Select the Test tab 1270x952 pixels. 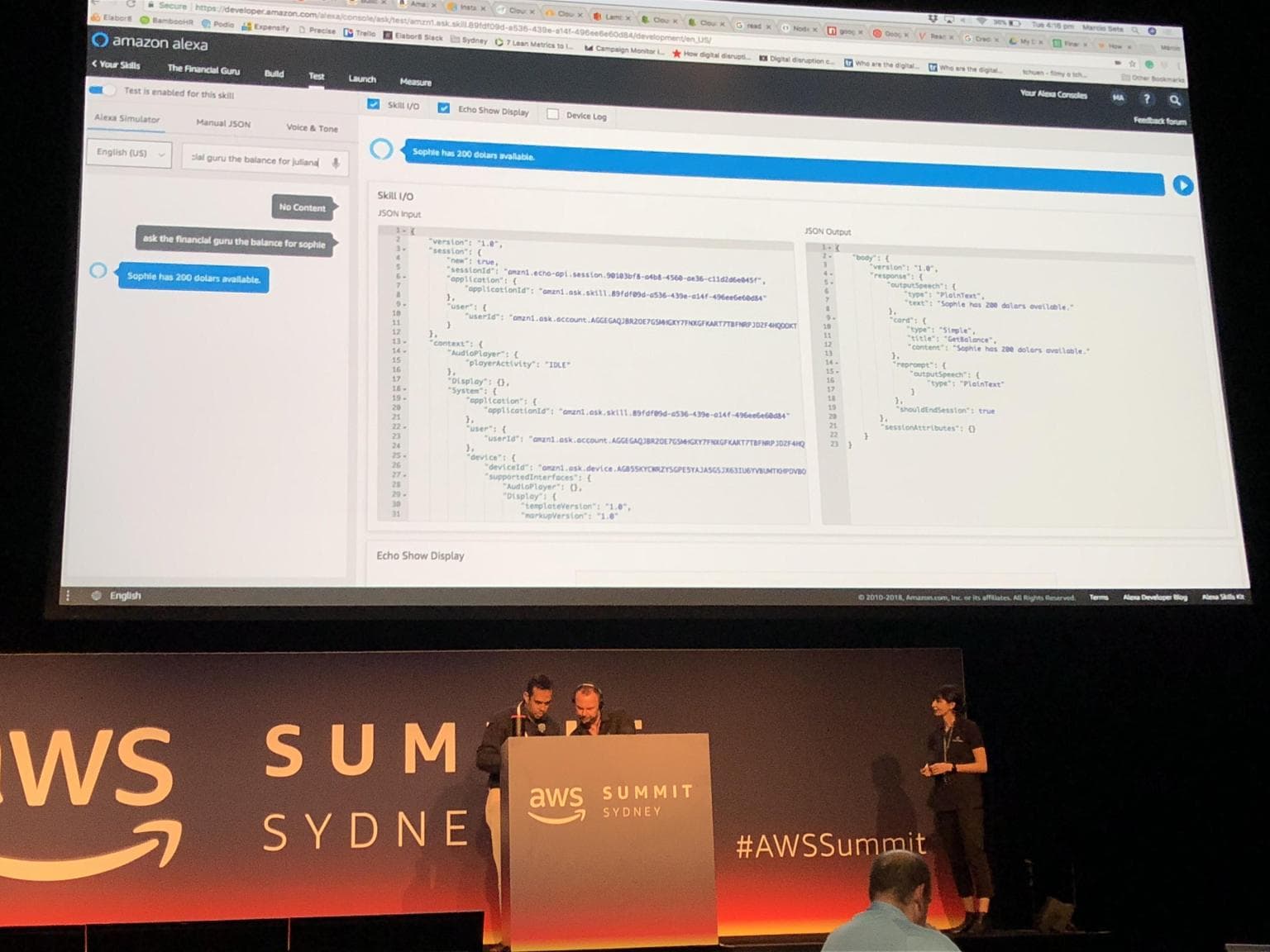coord(317,76)
